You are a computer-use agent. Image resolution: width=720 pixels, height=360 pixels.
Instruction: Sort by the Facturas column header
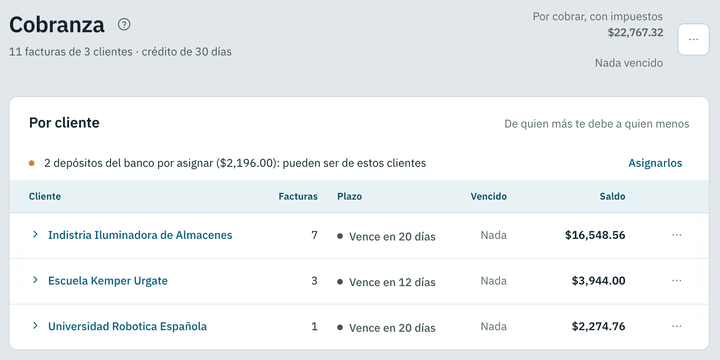(x=298, y=197)
